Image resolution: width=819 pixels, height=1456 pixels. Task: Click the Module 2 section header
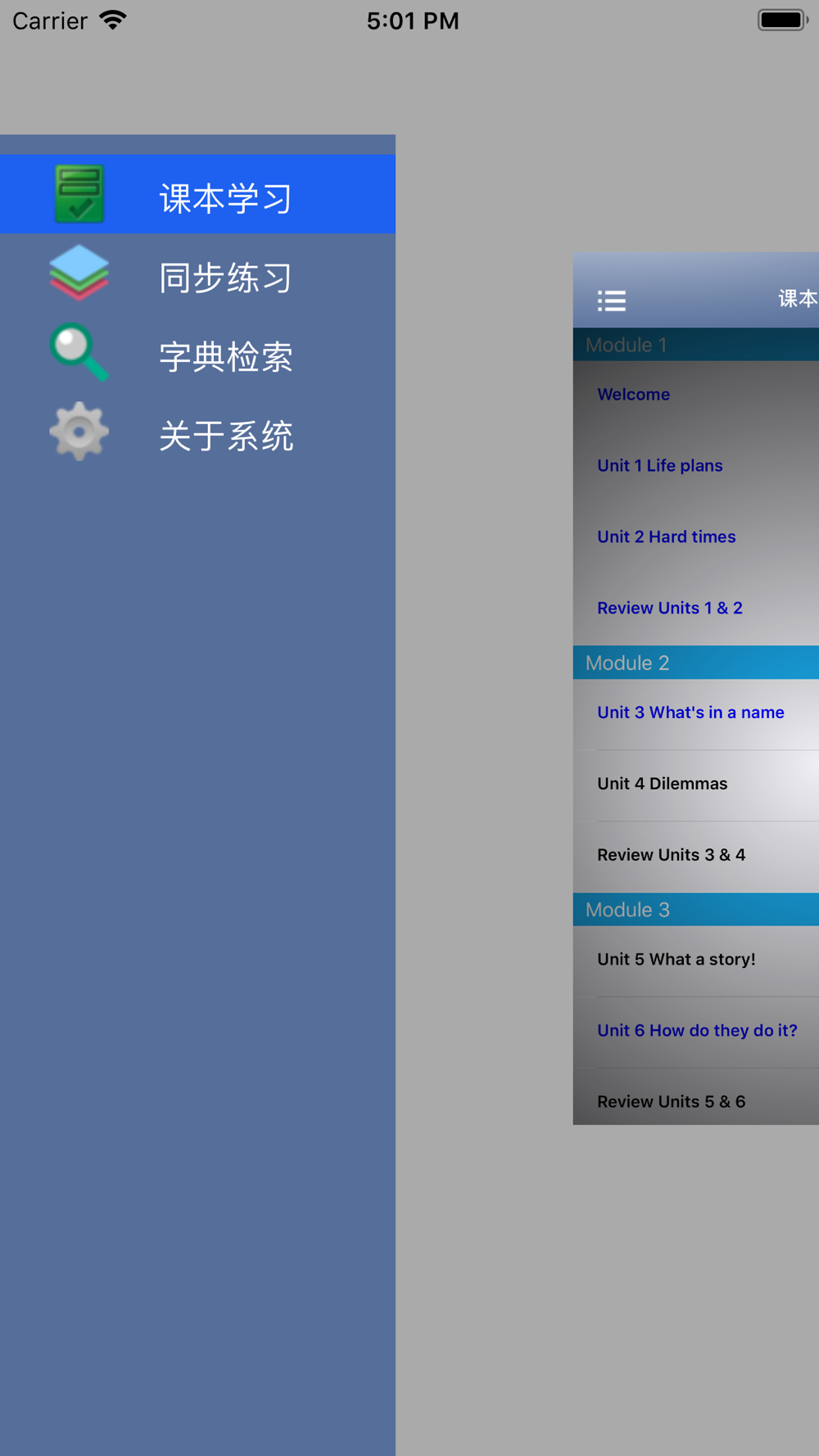696,662
